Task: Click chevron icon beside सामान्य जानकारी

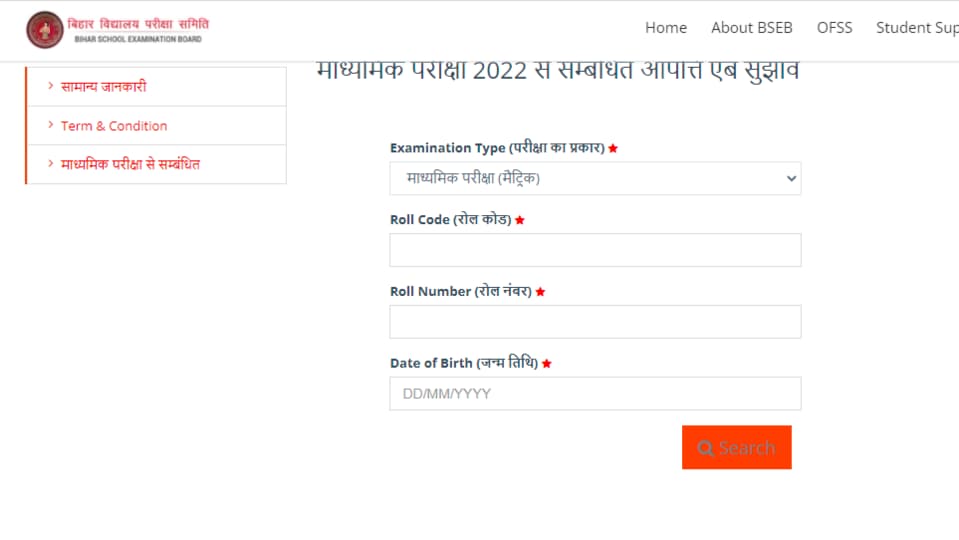Action: click(51, 86)
